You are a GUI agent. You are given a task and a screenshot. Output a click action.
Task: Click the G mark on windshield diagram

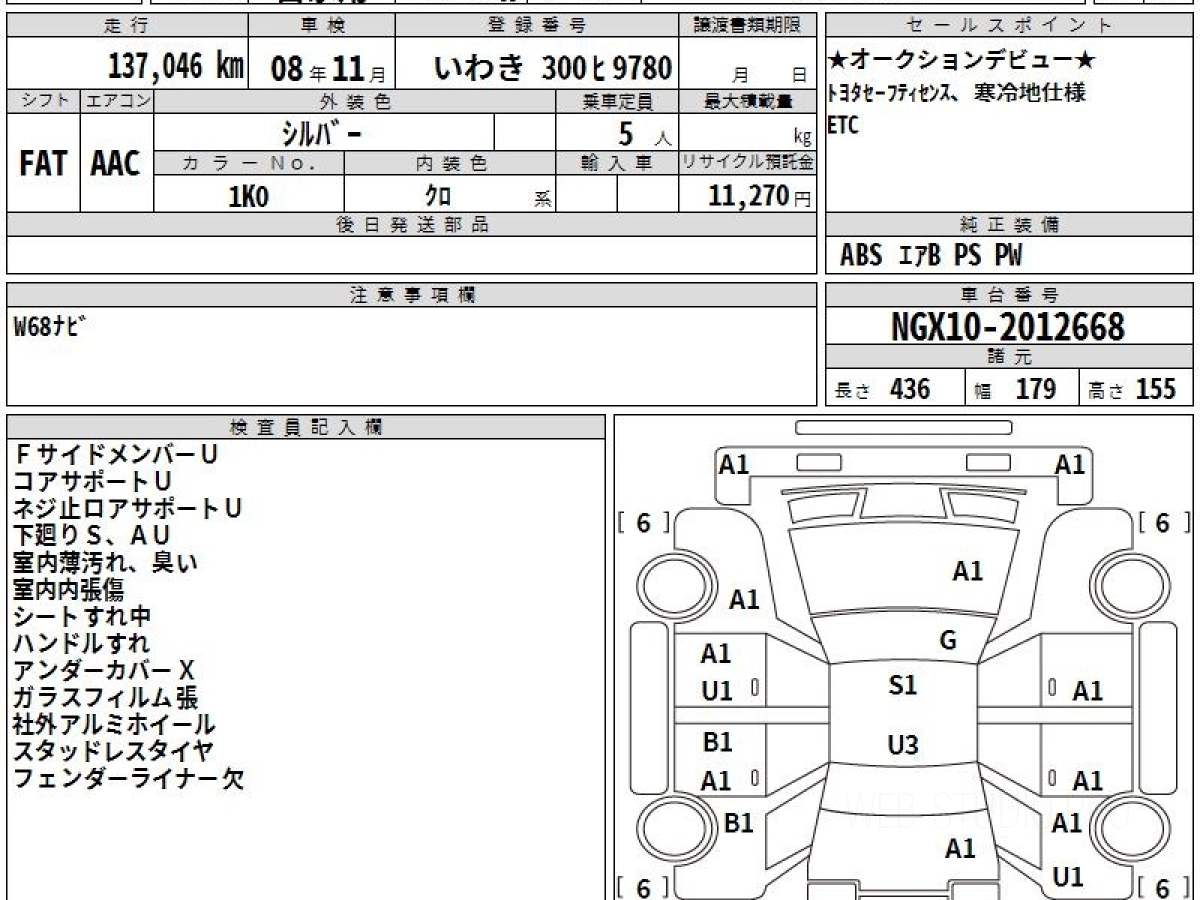(x=948, y=641)
